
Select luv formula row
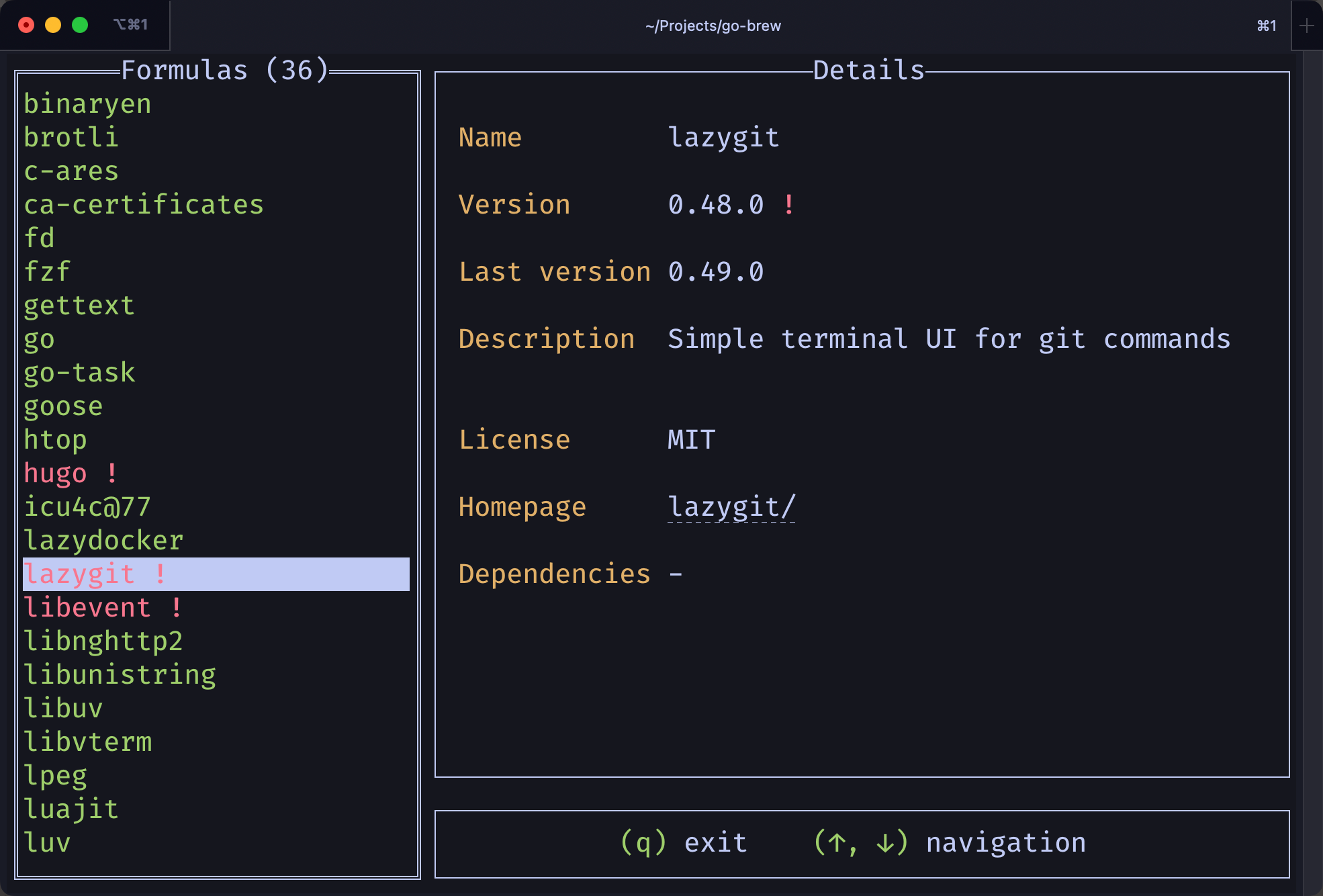tap(216, 843)
